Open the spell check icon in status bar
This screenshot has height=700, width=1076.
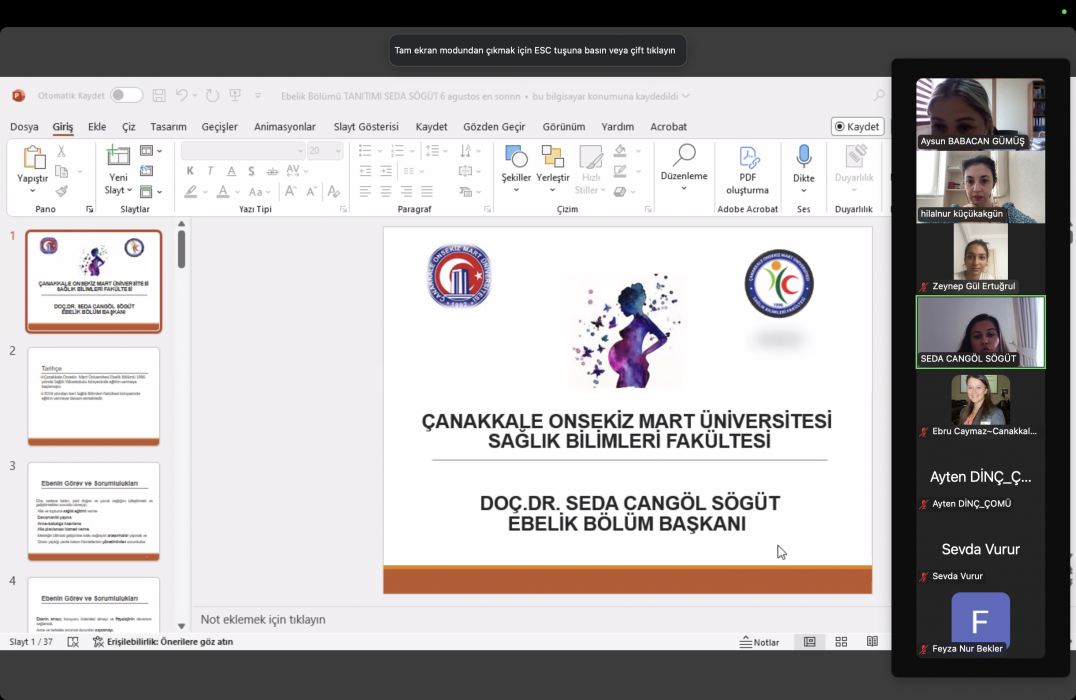click(x=73, y=642)
